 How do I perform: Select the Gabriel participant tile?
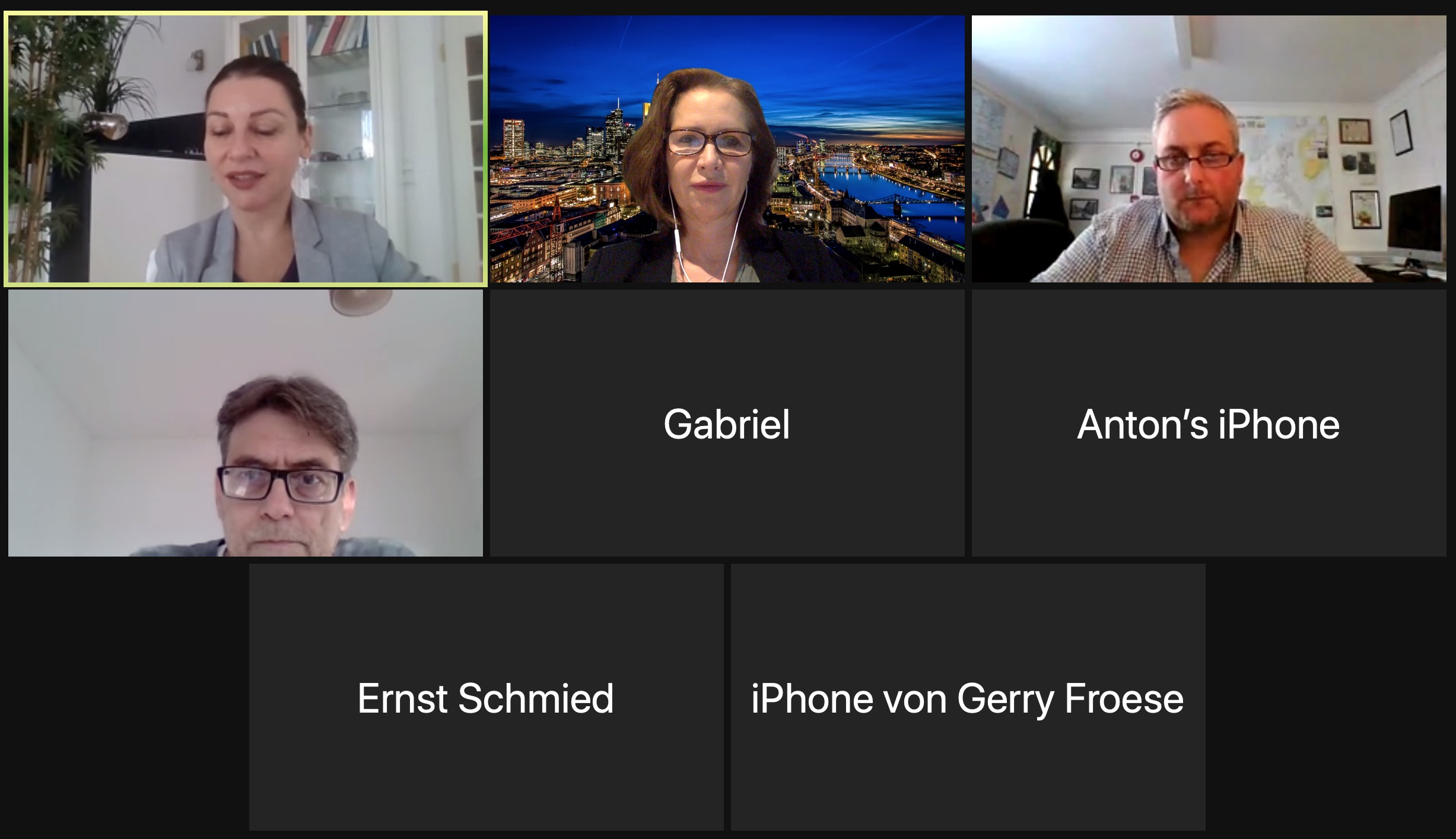pos(727,423)
